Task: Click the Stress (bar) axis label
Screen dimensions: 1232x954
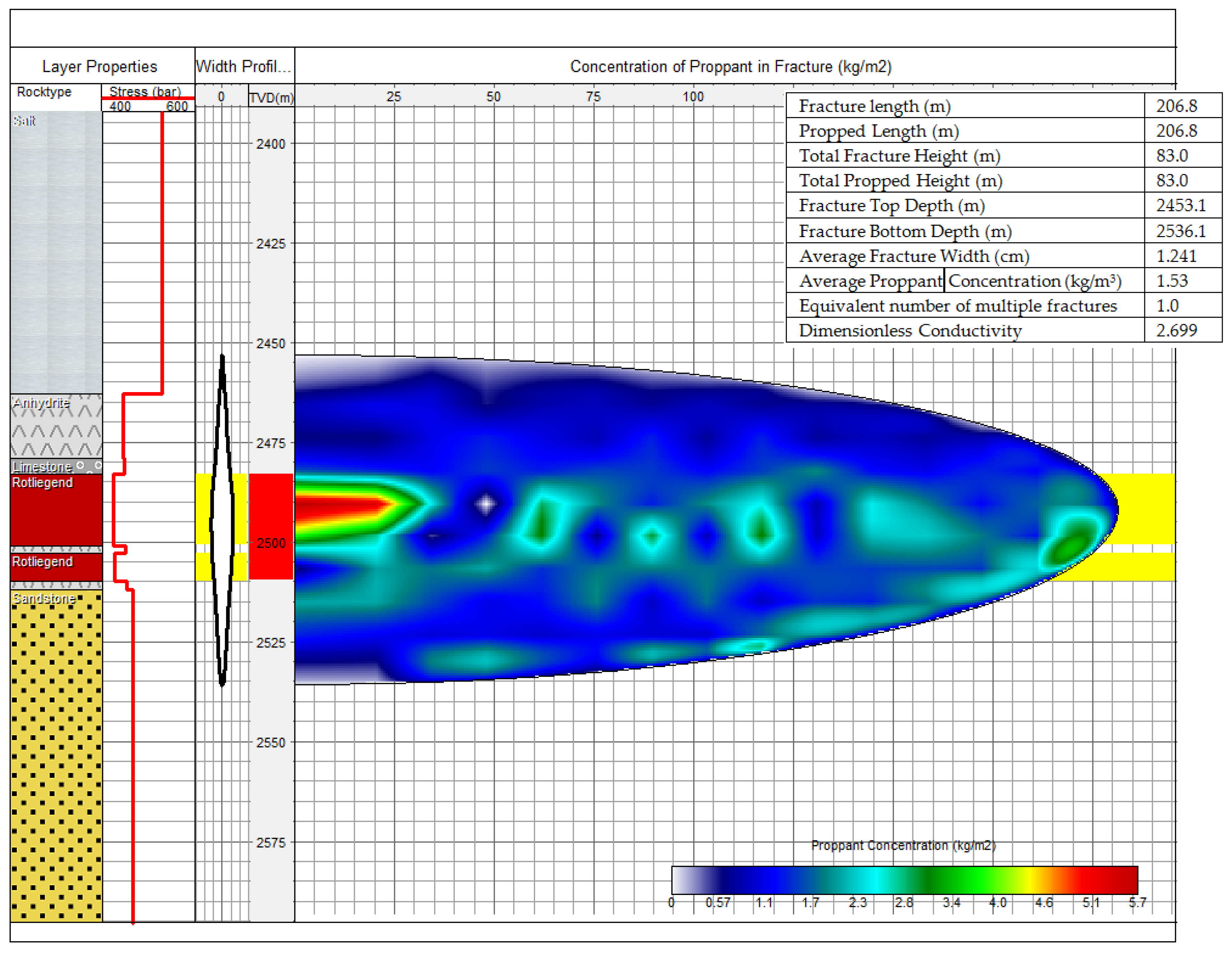Action: point(145,91)
